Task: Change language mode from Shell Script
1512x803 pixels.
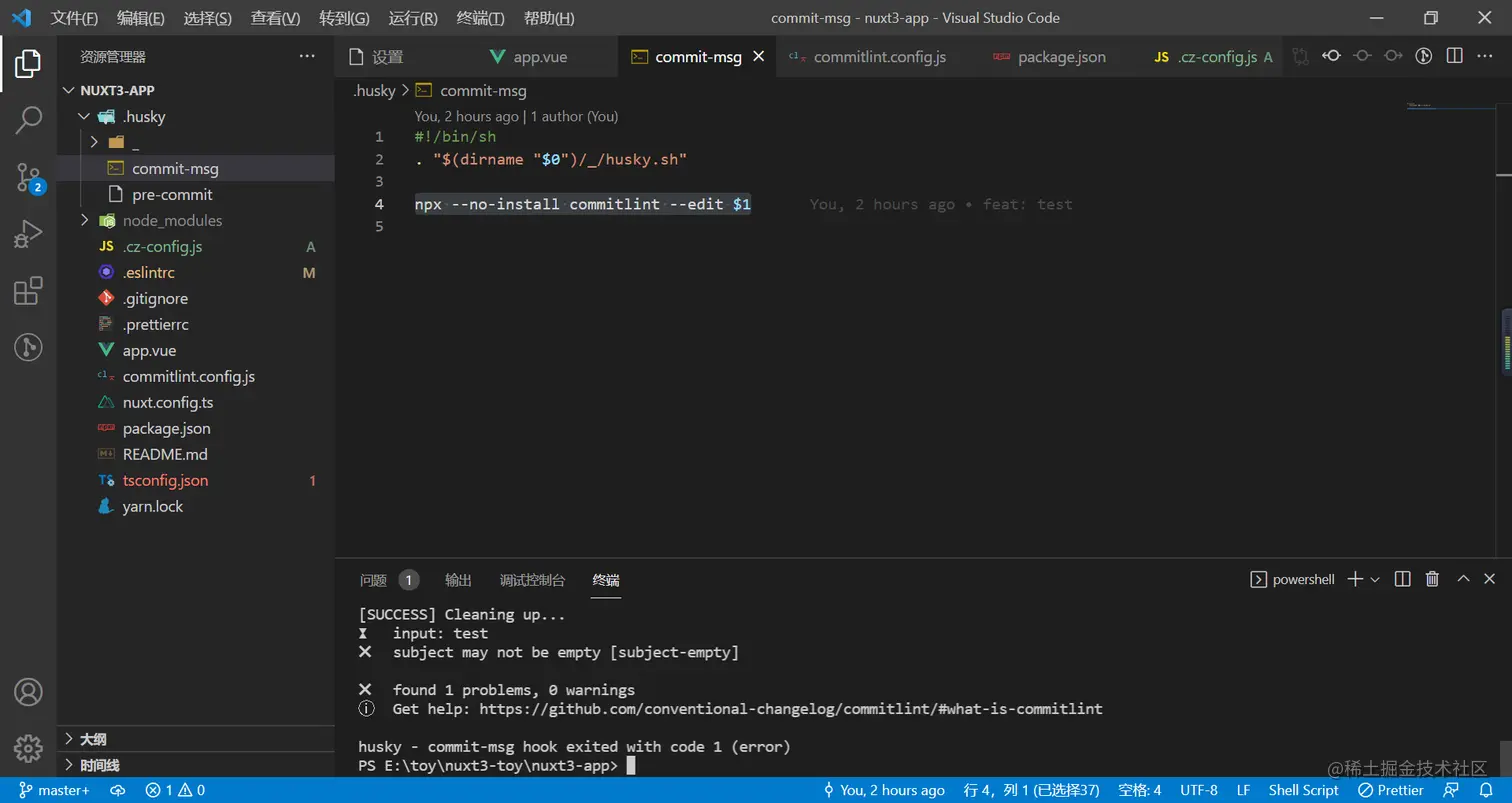Action: point(1303,790)
